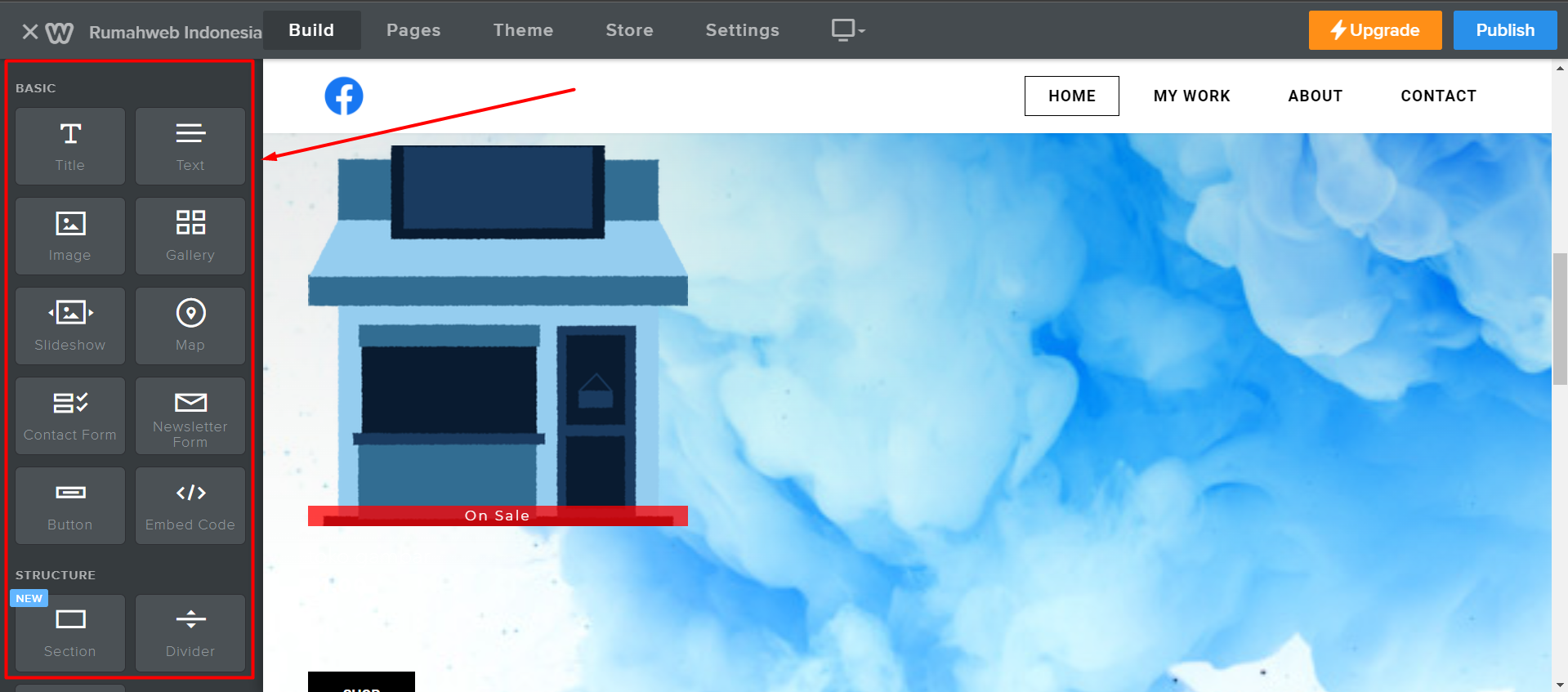Select the Embed Code element
This screenshot has width=1568, height=692.
(x=190, y=506)
